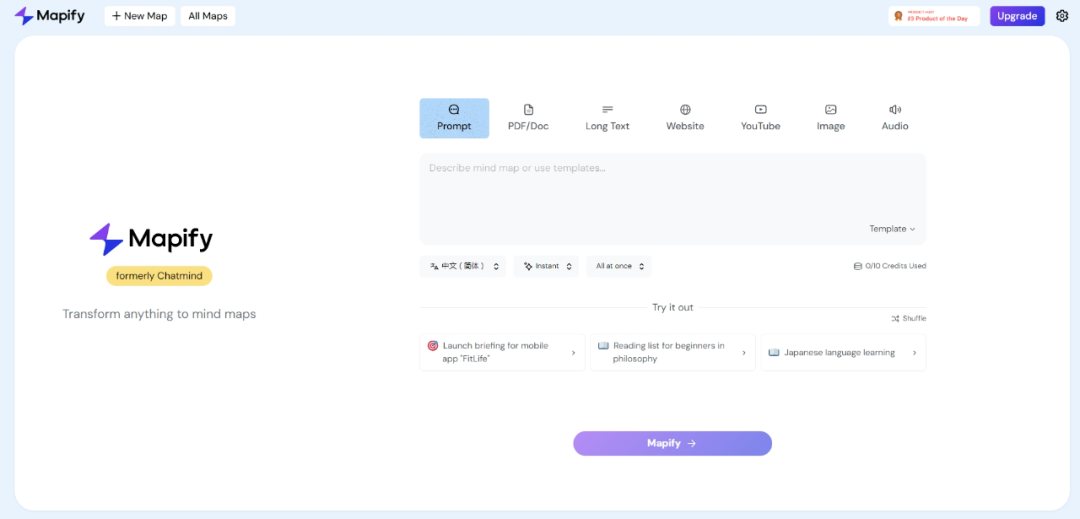Open All Maps
This screenshot has height=519, width=1080.
pyautogui.click(x=208, y=16)
